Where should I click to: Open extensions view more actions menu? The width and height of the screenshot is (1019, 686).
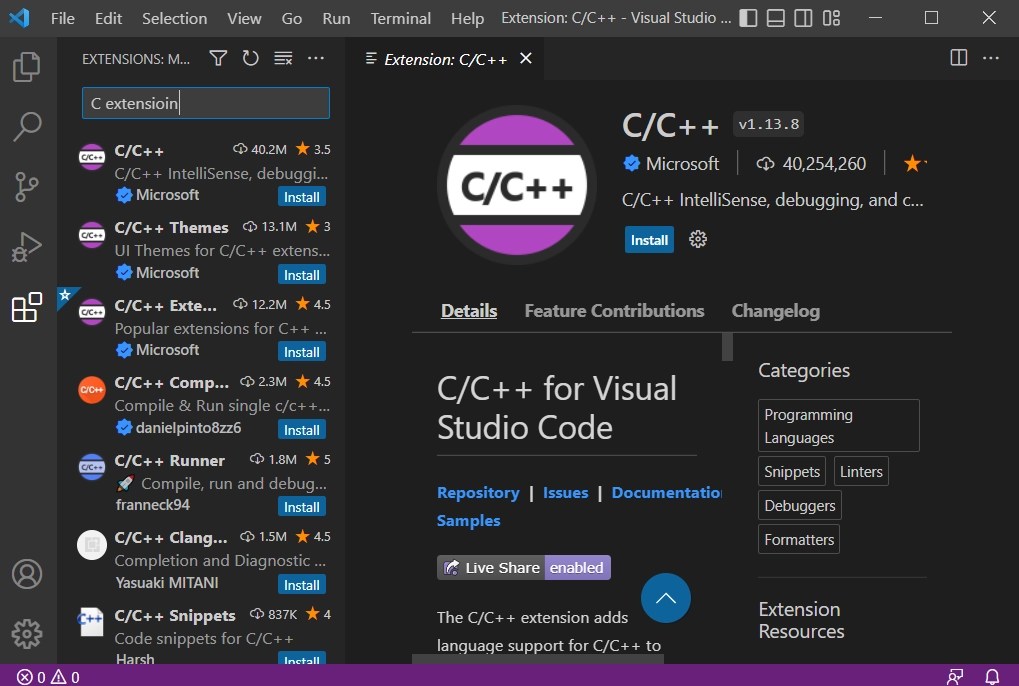[316, 58]
